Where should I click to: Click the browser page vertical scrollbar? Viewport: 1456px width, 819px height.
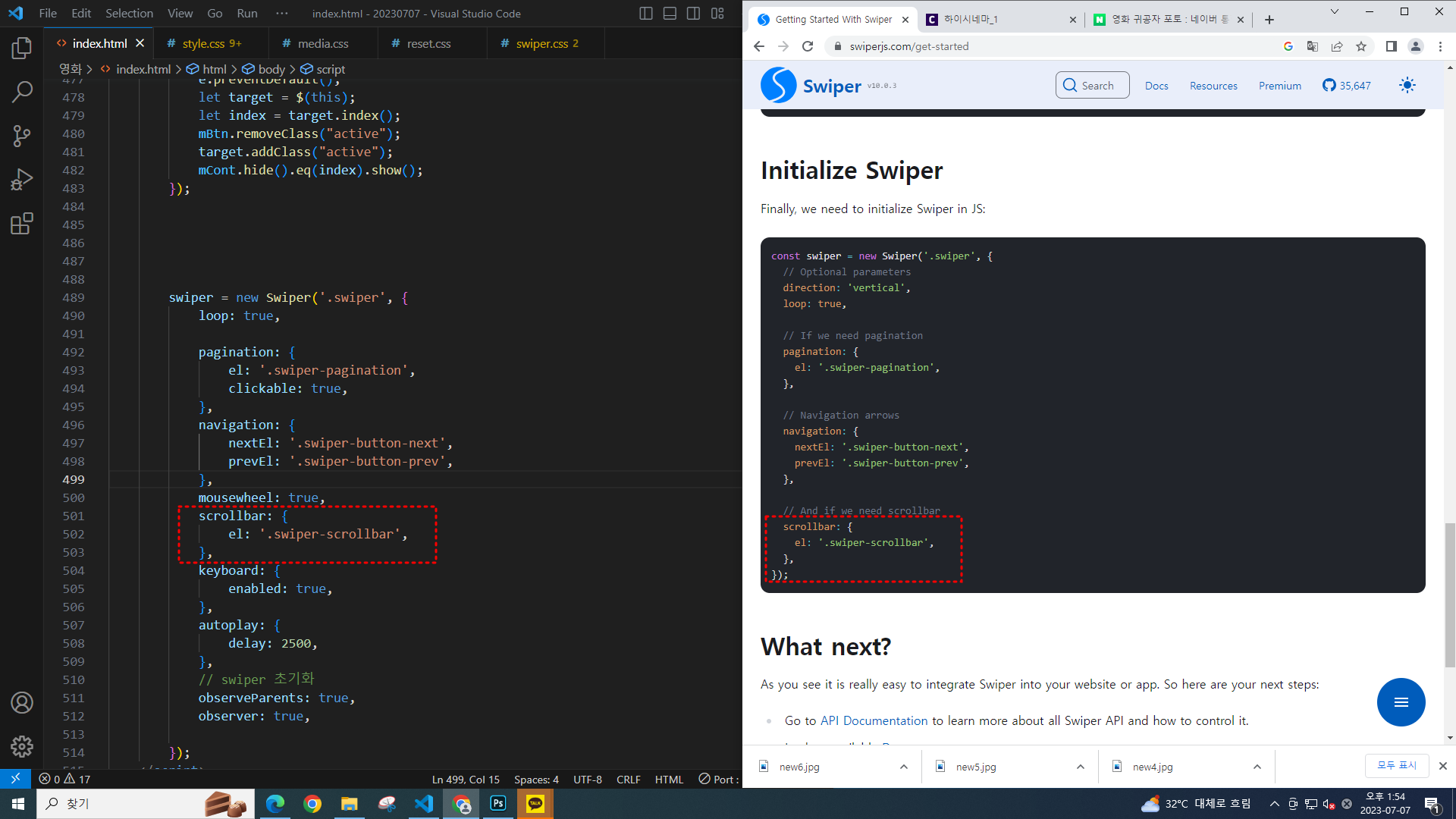pyautogui.click(x=1450, y=595)
